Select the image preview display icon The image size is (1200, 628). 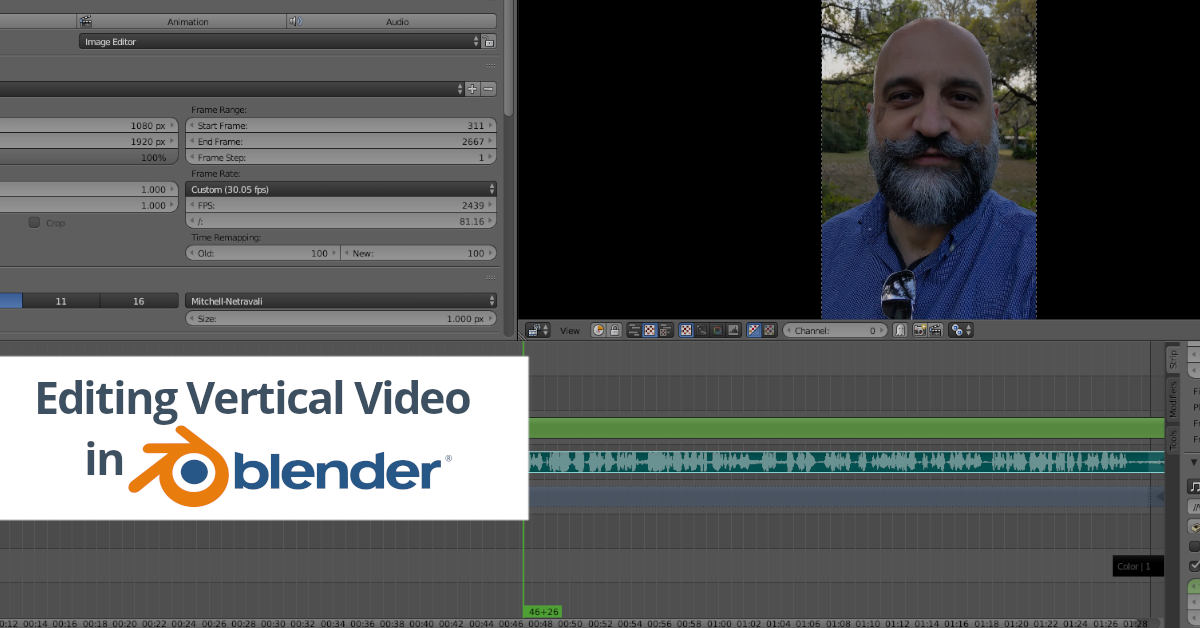coord(649,330)
